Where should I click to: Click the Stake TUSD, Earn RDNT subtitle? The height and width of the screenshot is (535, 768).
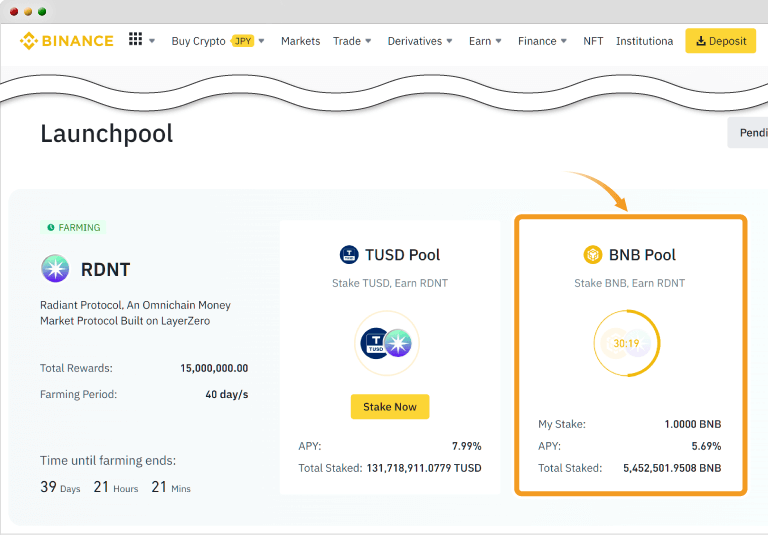390,283
